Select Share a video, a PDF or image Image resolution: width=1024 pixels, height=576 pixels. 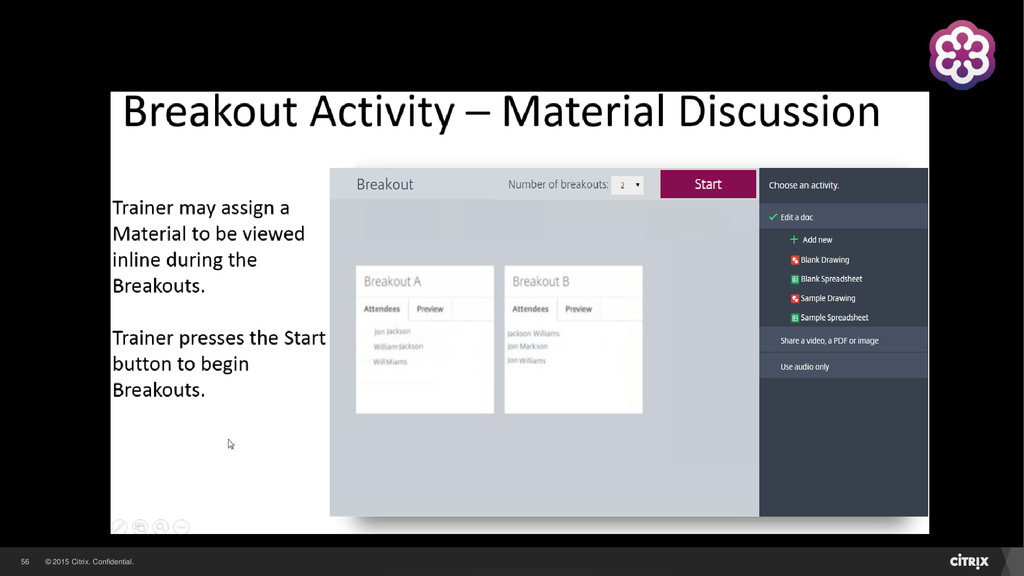[843, 340]
